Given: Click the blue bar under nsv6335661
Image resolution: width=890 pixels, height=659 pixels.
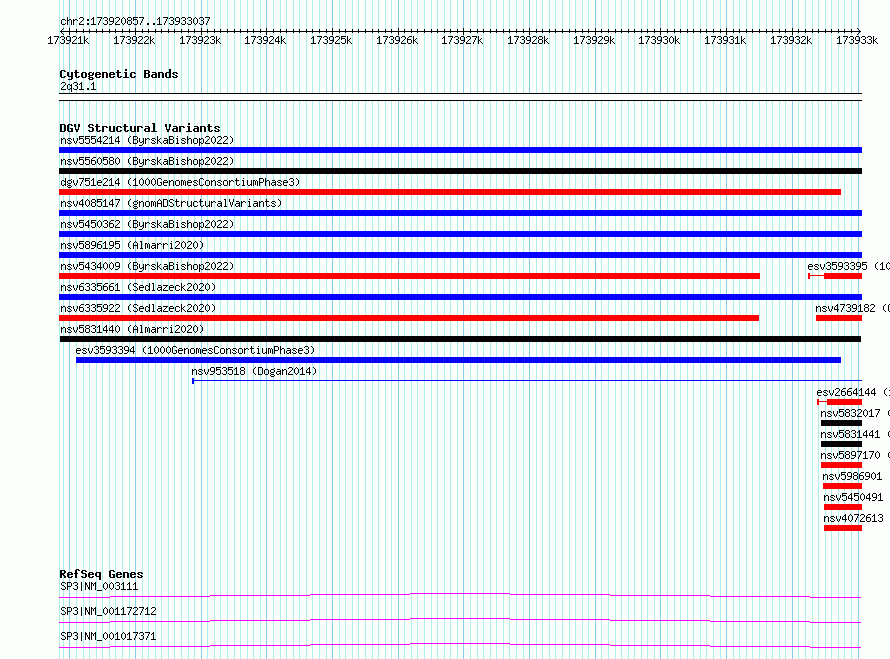Looking at the screenshot, I should tap(460, 297).
